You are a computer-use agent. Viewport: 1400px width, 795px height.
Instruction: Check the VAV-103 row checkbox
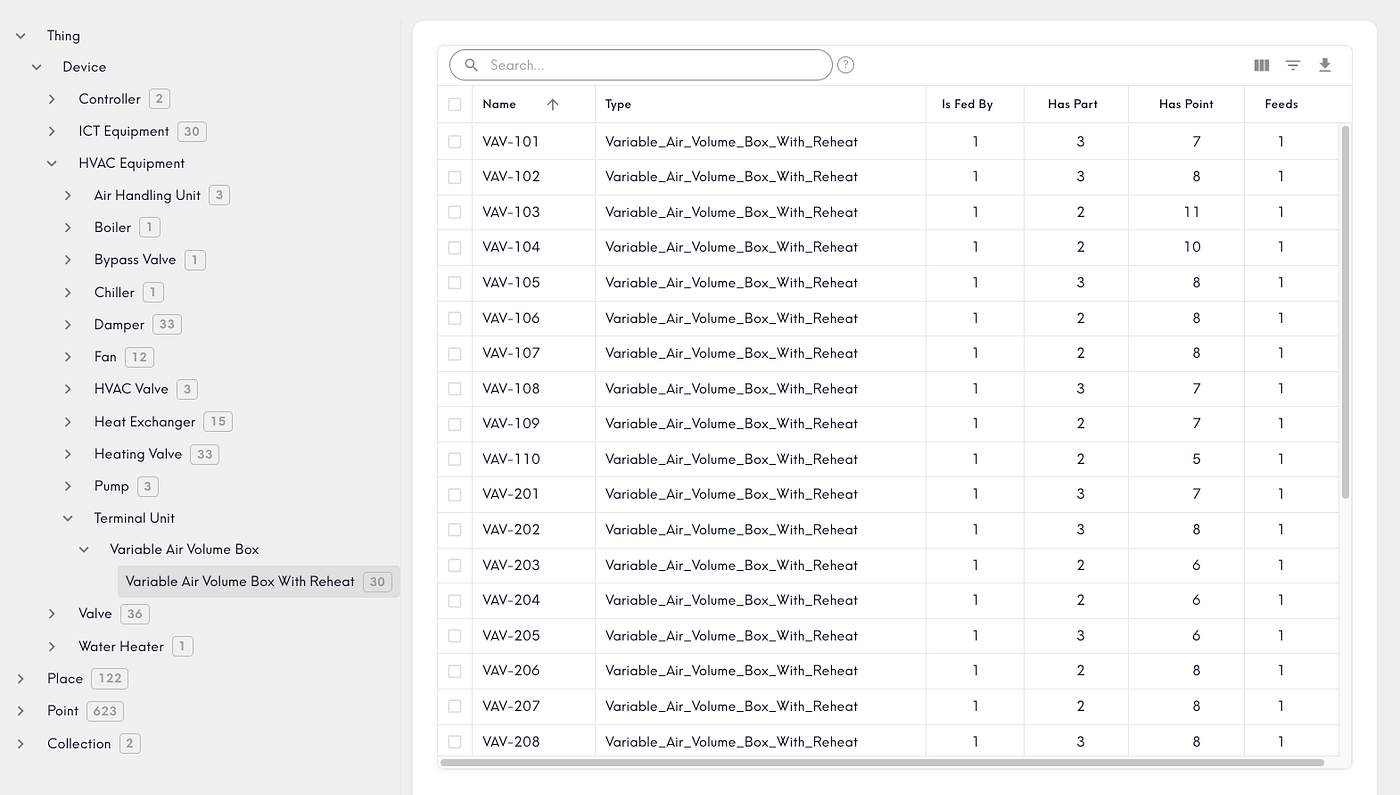pyautogui.click(x=455, y=212)
